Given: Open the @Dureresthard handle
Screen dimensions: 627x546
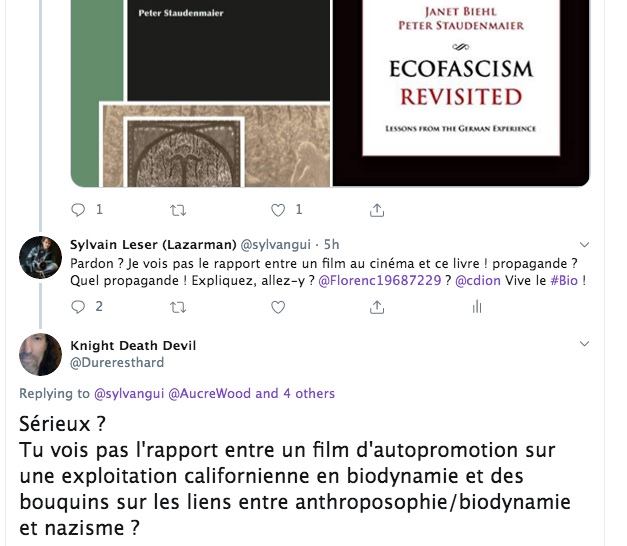Looking at the screenshot, I should (x=117, y=362).
